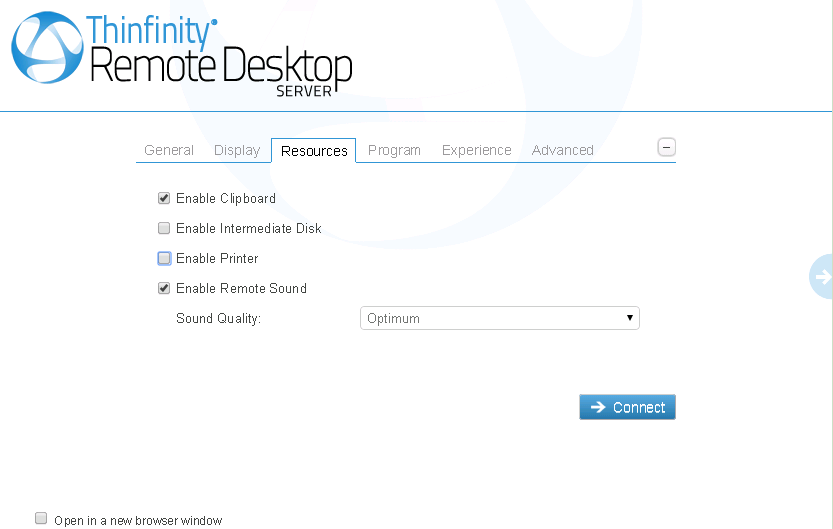Image resolution: width=833 pixels, height=529 pixels.
Task: Switch to the General tab
Action: pos(169,150)
